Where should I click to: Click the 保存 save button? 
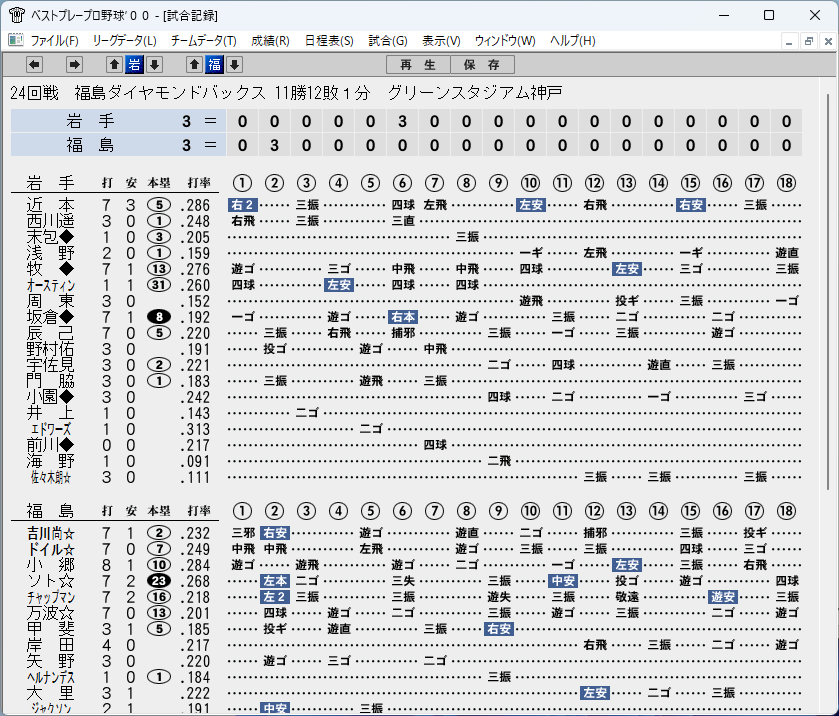coord(482,65)
